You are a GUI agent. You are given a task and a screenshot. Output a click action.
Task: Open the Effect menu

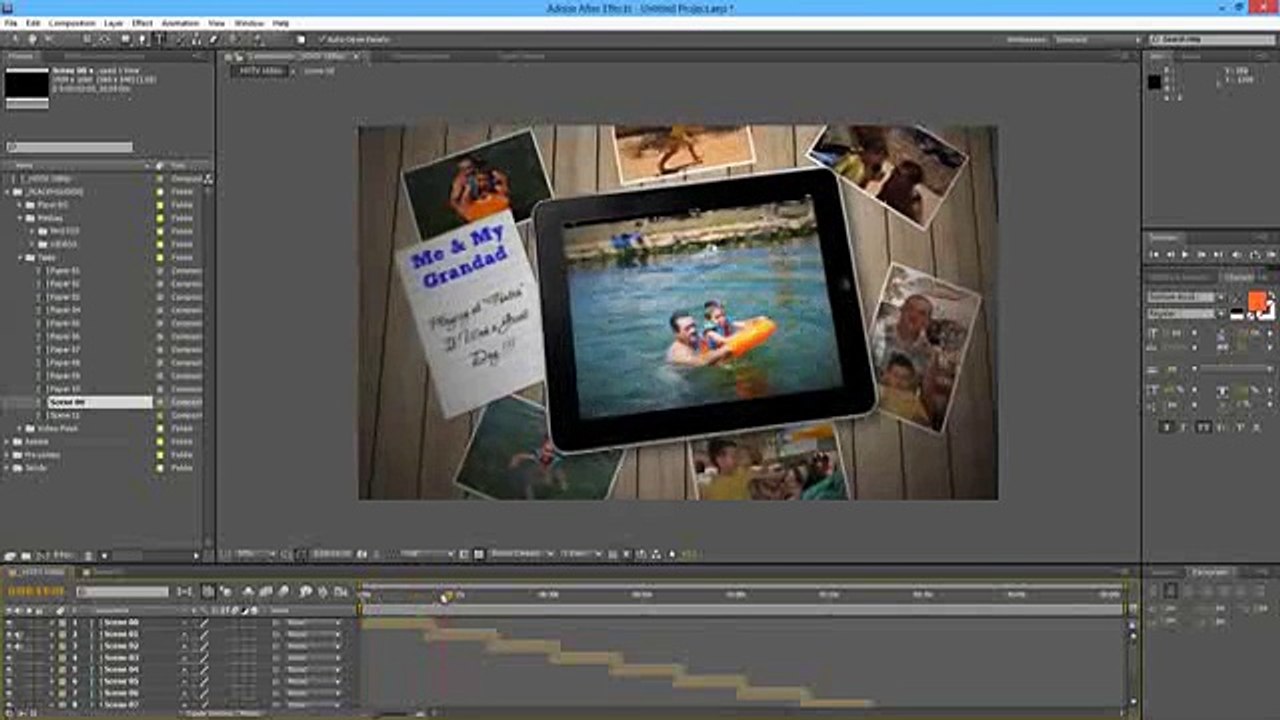click(x=142, y=23)
